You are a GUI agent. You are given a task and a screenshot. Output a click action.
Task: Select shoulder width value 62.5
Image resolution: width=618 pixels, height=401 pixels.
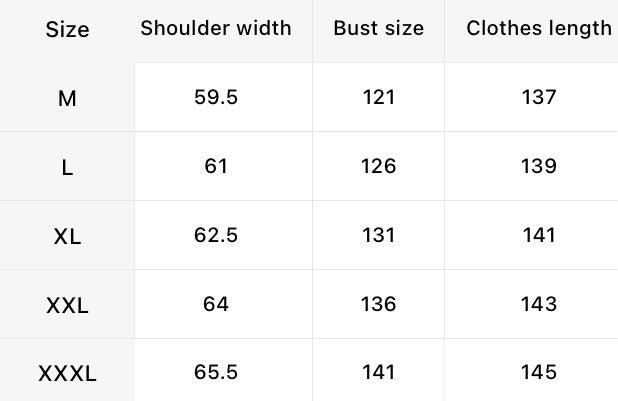point(216,235)
